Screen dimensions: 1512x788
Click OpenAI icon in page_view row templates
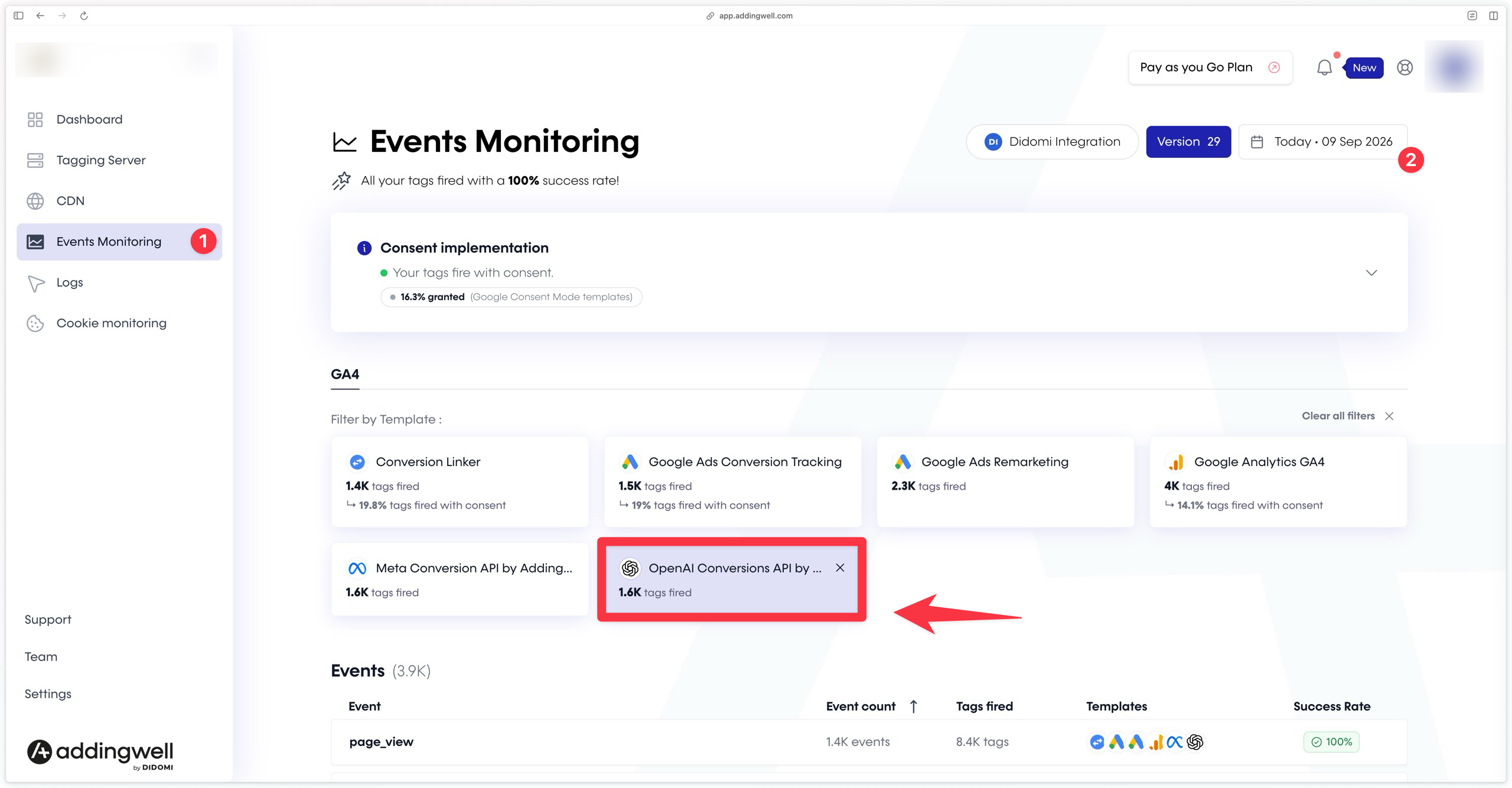pos(1195,742)
